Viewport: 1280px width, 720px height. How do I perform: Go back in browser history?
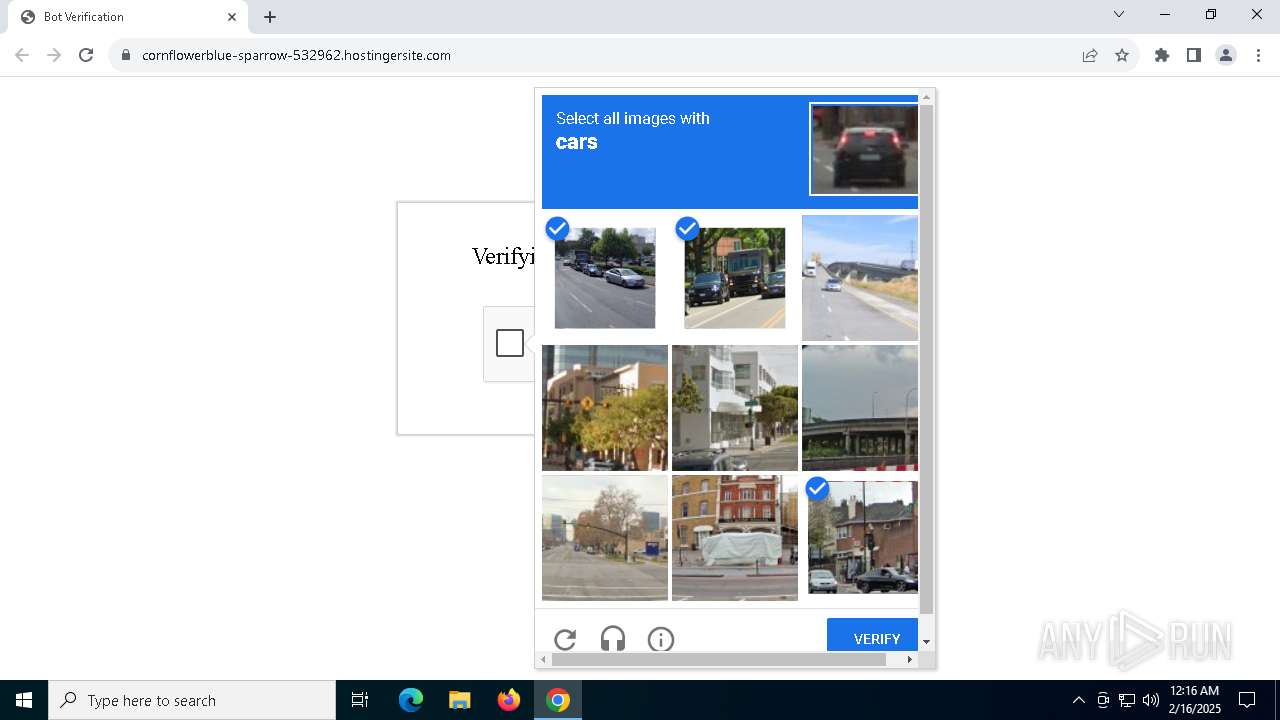coord(22,55)
